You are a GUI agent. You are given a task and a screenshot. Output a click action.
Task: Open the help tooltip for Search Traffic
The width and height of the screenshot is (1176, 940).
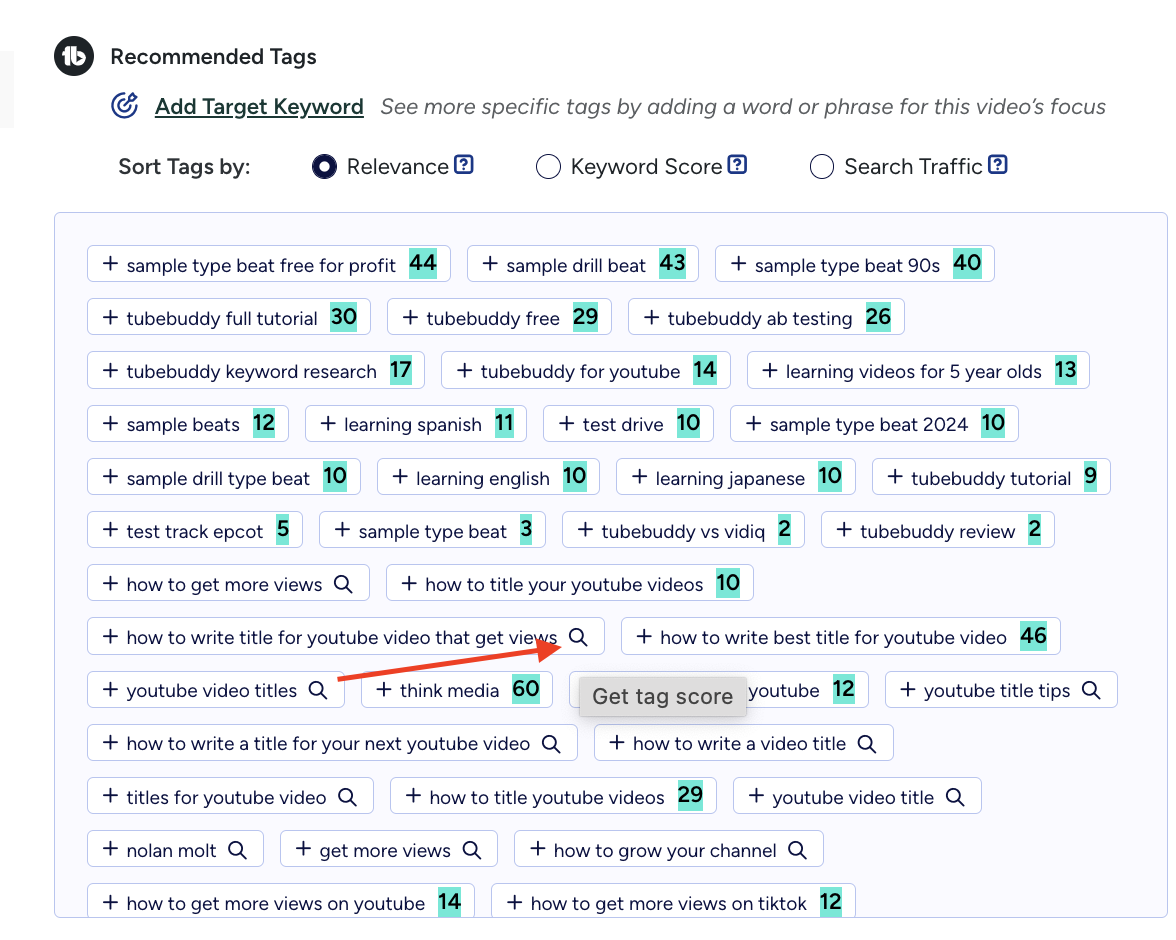[x=997, y=166]
